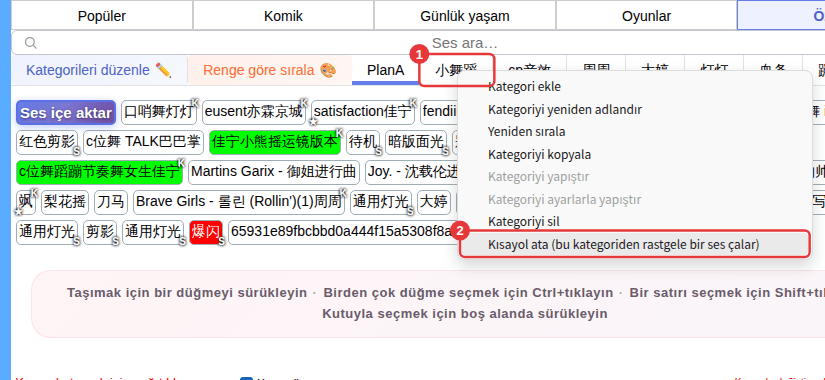
Task: Click green c位舞蹈蹦节奏舞女生佳宁 button
Action: [x=99, y=172]
